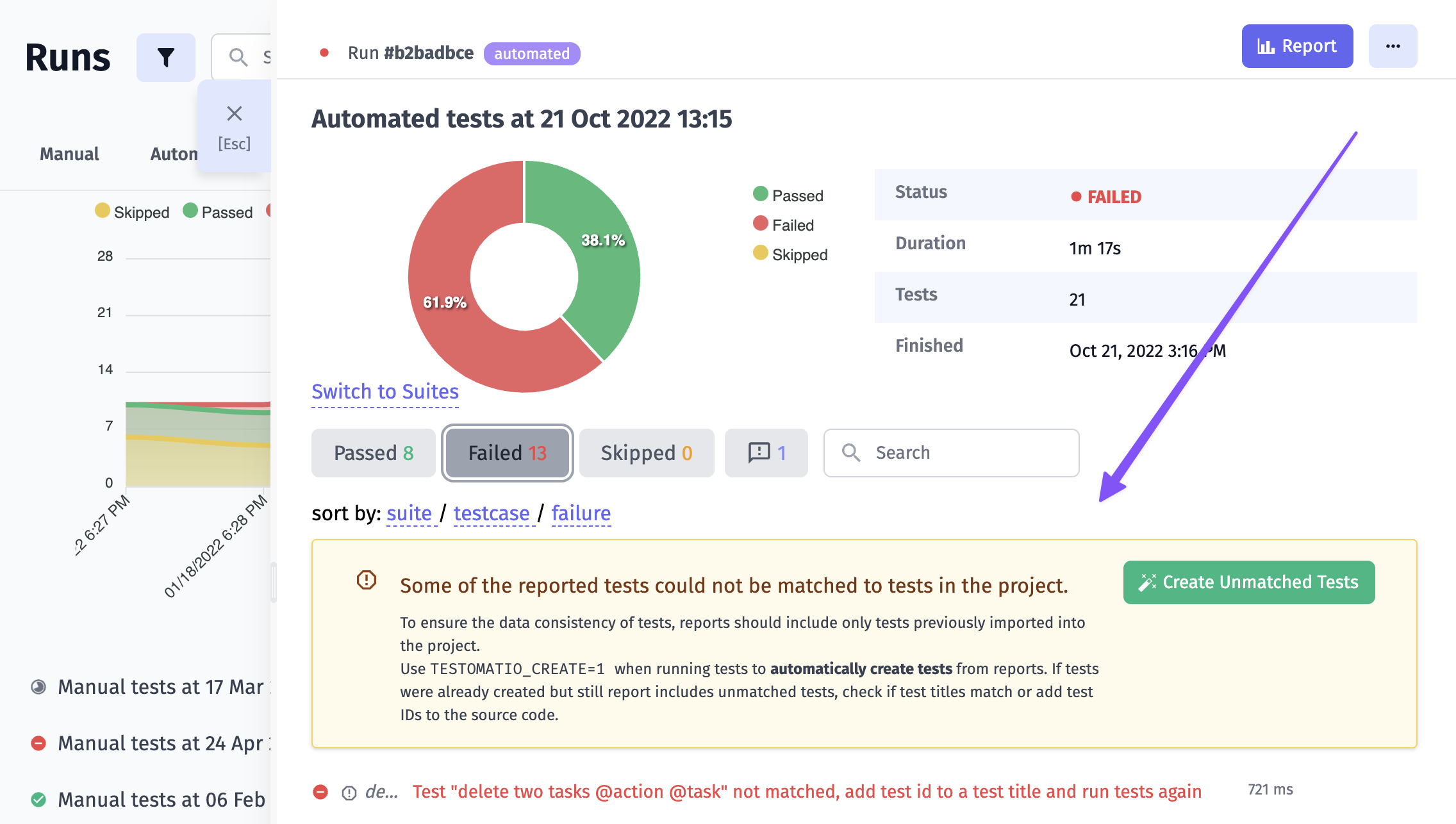Open the three-dots more options menu
The width and height of the screenshot is (1456, 824).
[1393, 46]
